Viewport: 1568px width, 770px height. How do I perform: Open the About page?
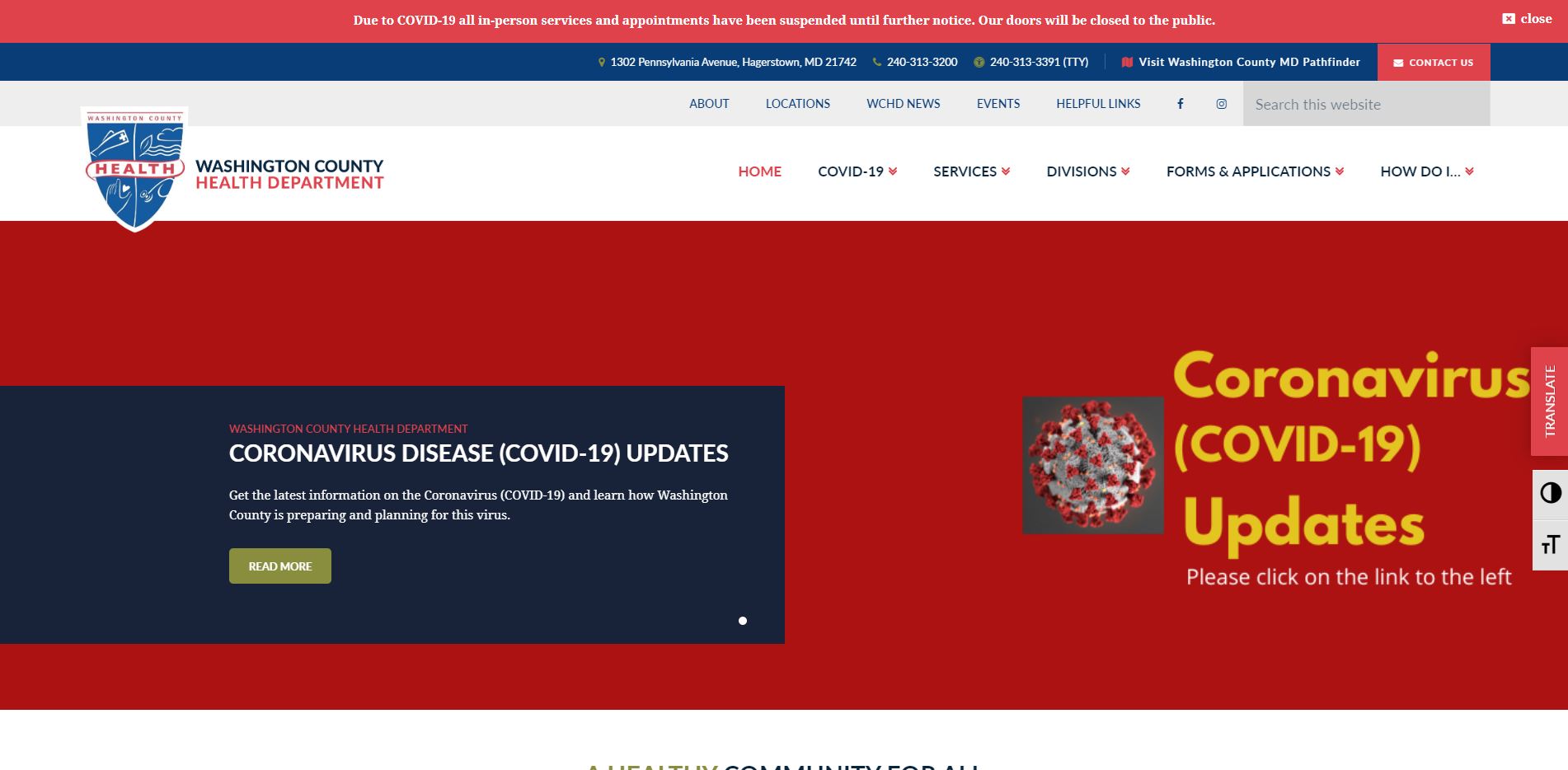click(709, 104)
